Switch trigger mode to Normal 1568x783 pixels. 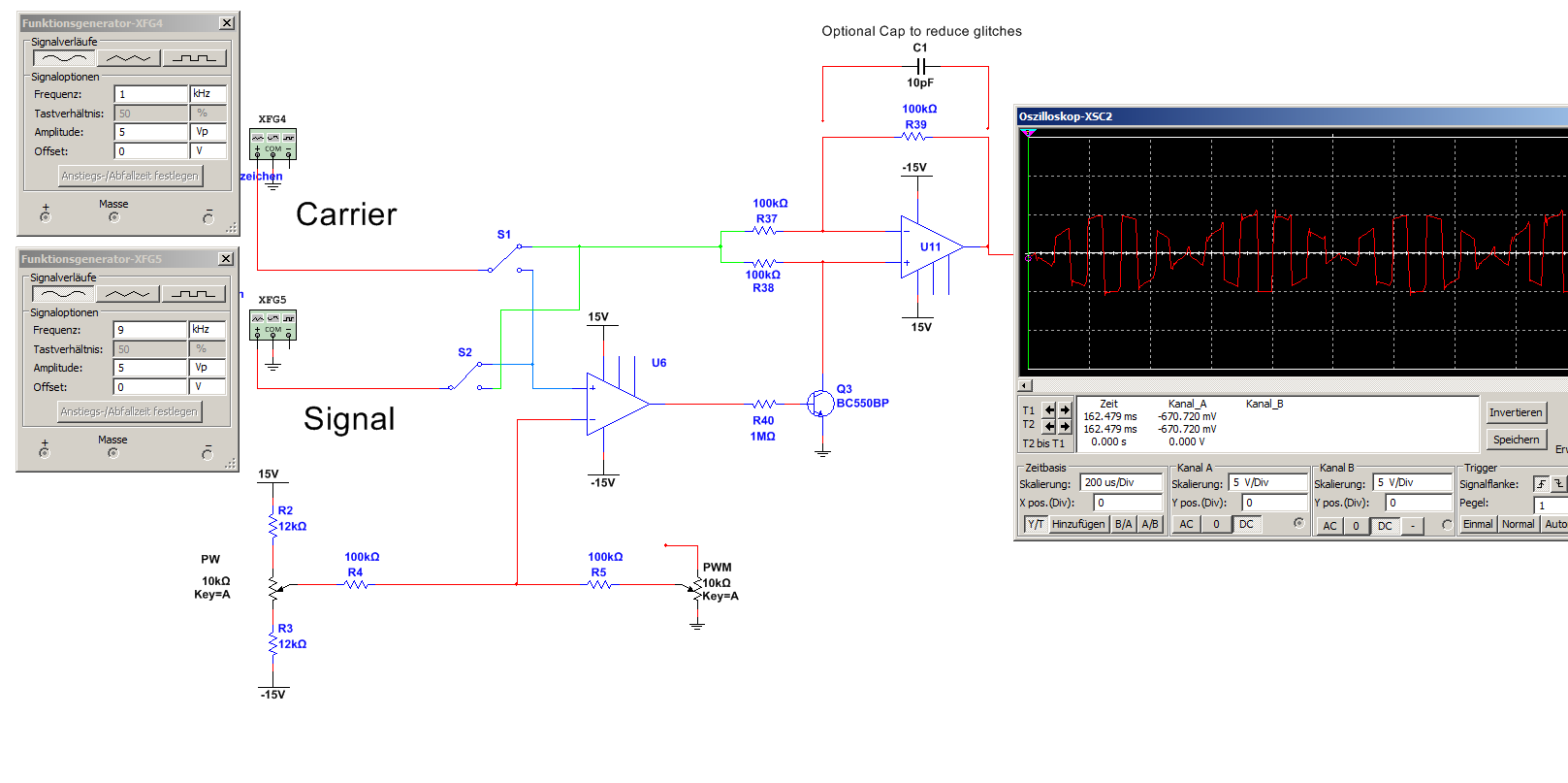tap(1518, 525)
